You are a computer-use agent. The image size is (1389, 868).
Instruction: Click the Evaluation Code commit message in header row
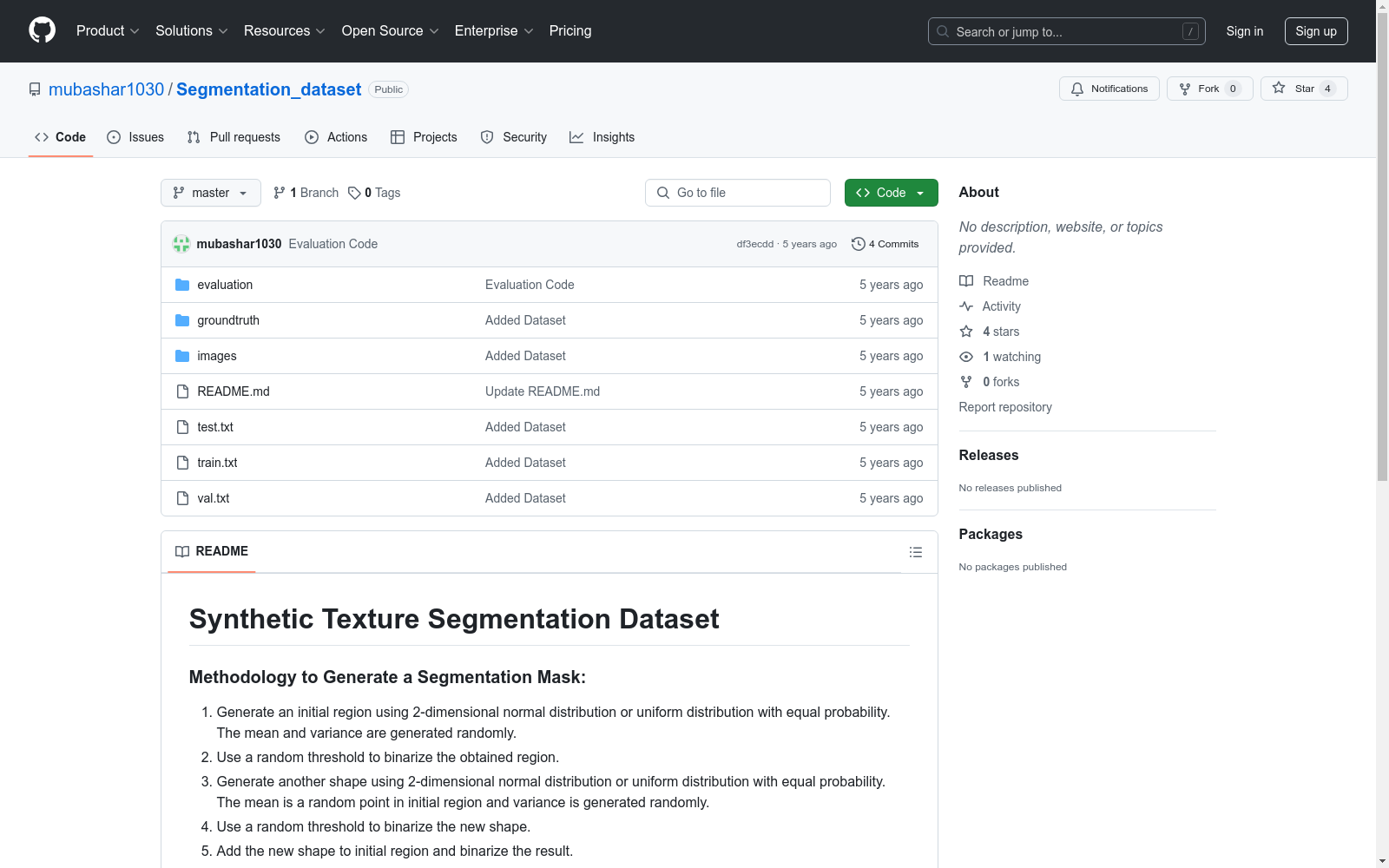coord(333,244)
